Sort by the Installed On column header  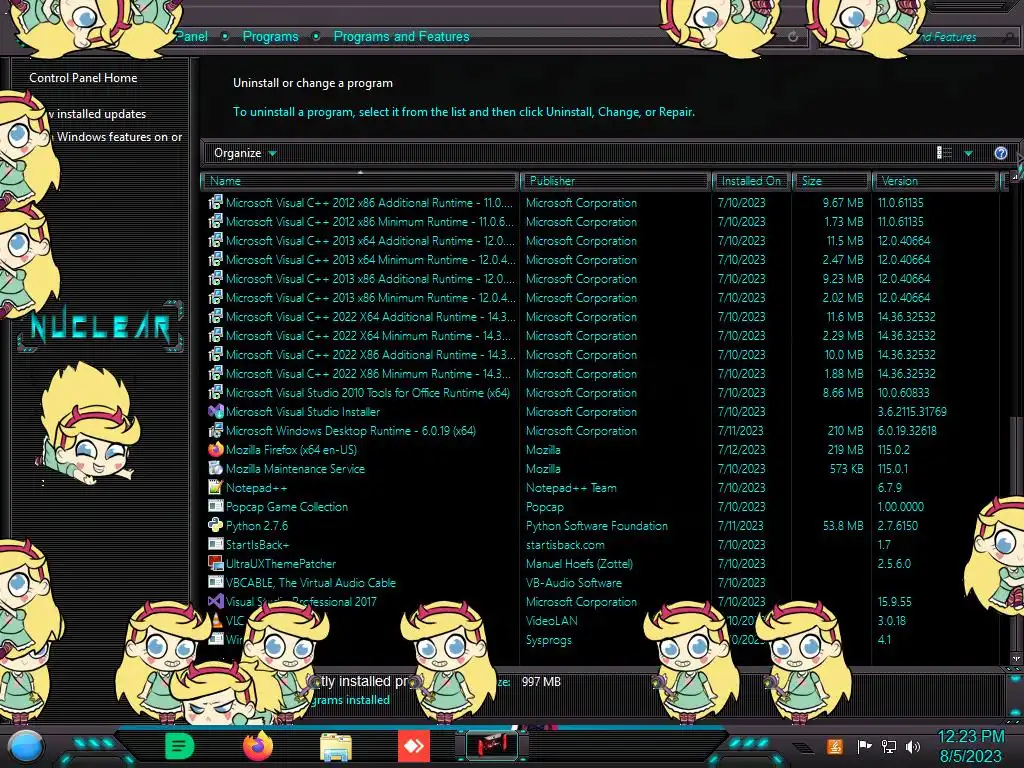(x=751, y=181)
